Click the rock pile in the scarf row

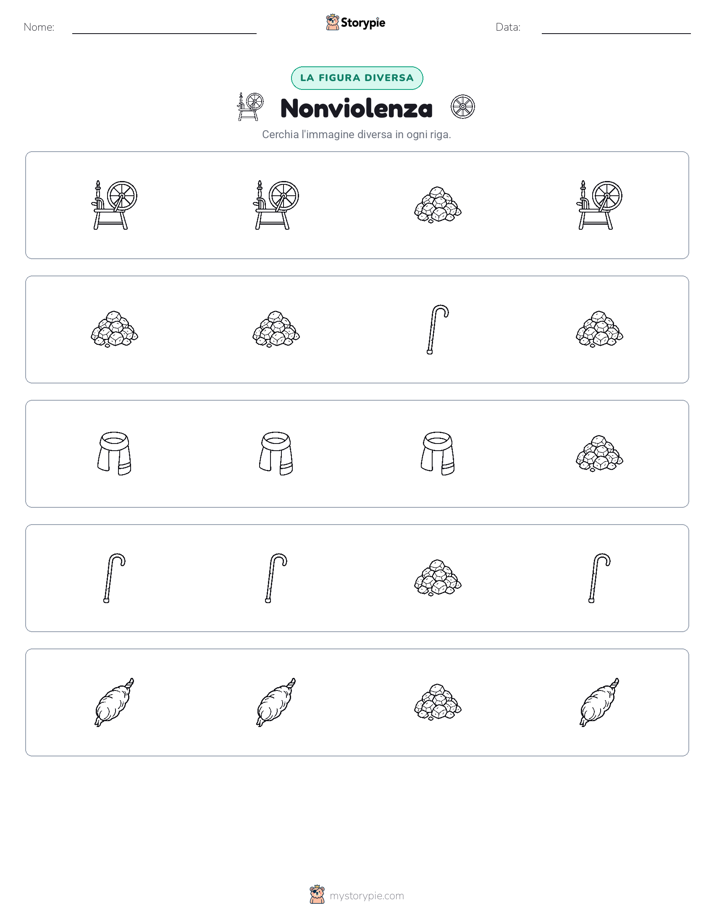pos(599,454)
